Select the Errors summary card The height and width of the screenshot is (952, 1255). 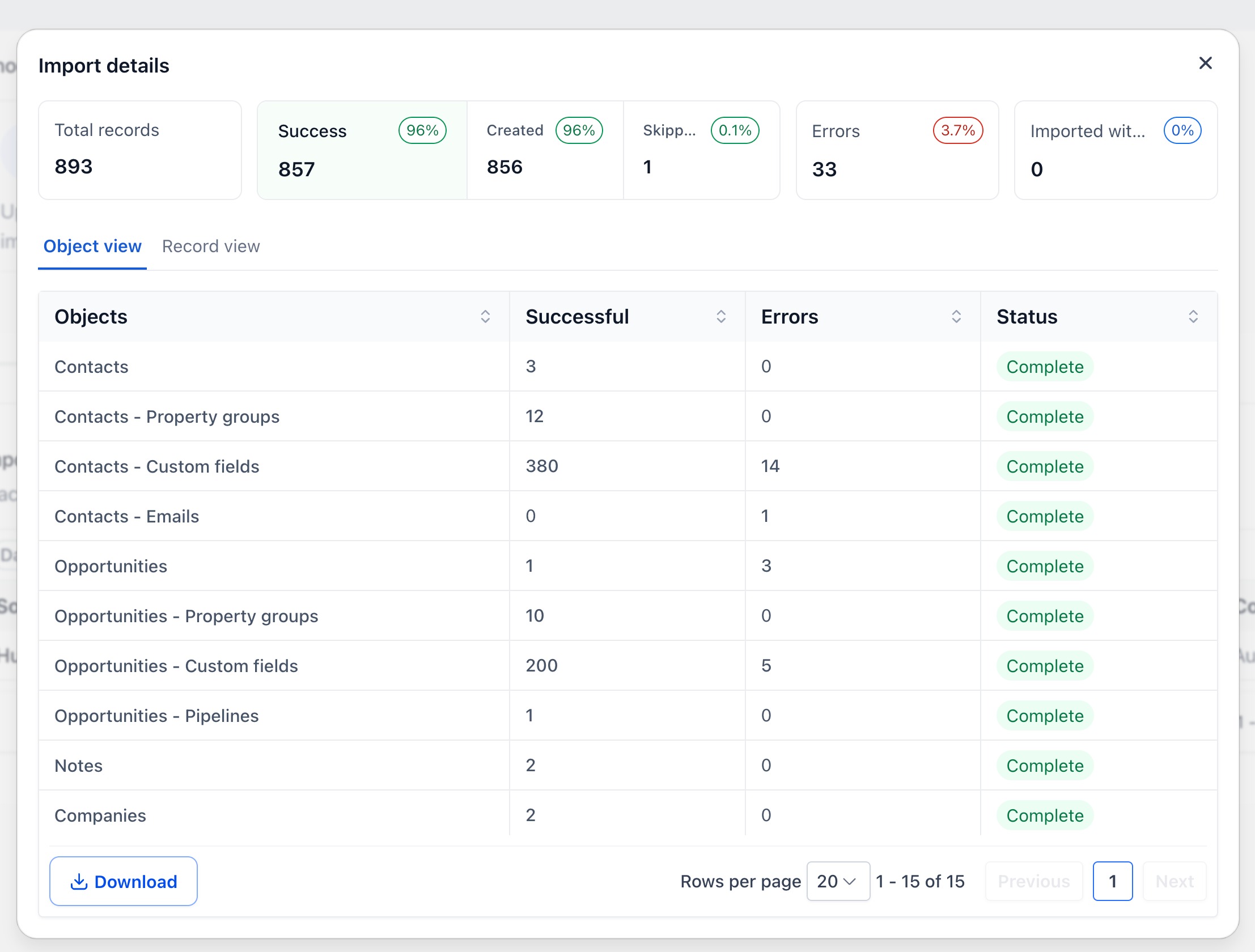point(897,150)
